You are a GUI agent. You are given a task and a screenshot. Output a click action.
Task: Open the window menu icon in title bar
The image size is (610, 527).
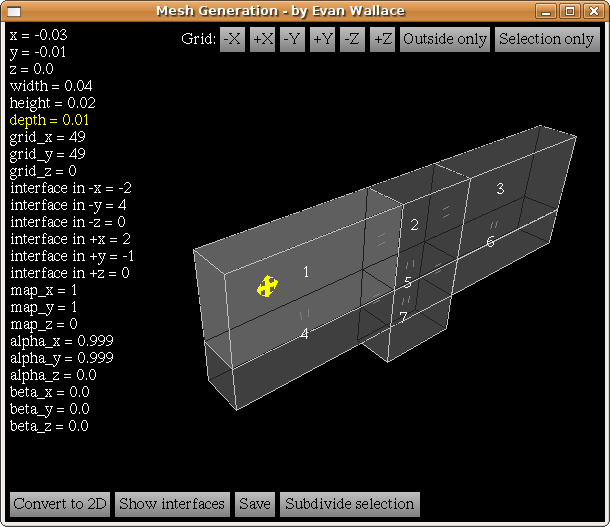pos(14,11)
